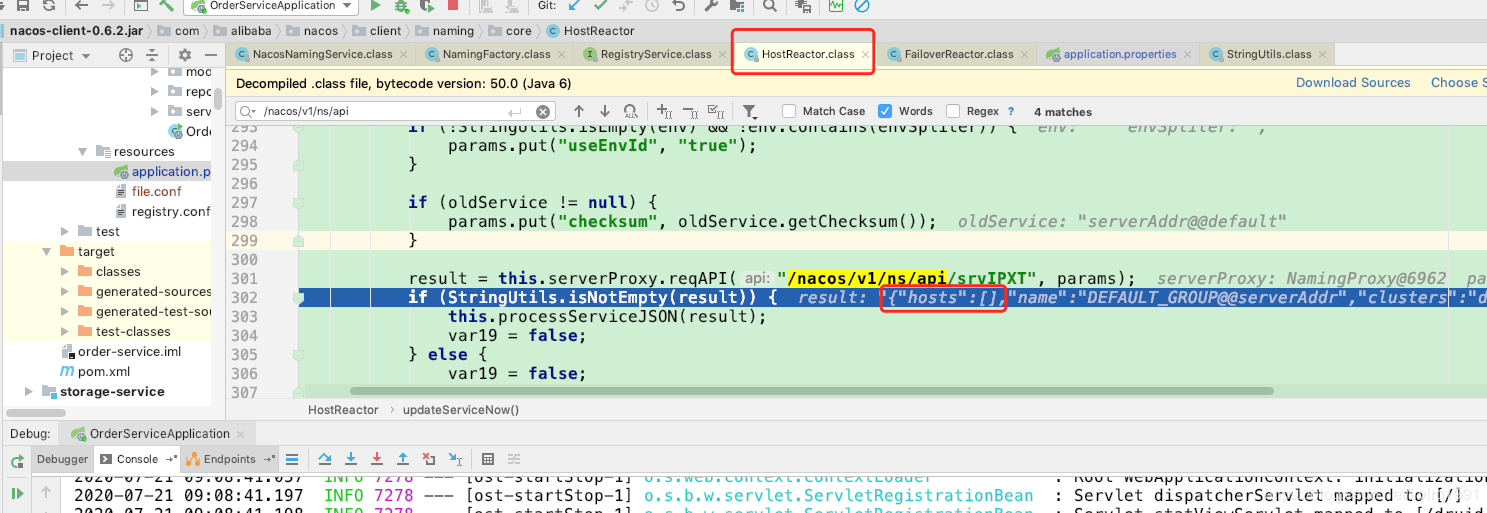Screen dimensions: 1487x513
Task: Enable the Match Case checkbox
Action: click(789, 111)
